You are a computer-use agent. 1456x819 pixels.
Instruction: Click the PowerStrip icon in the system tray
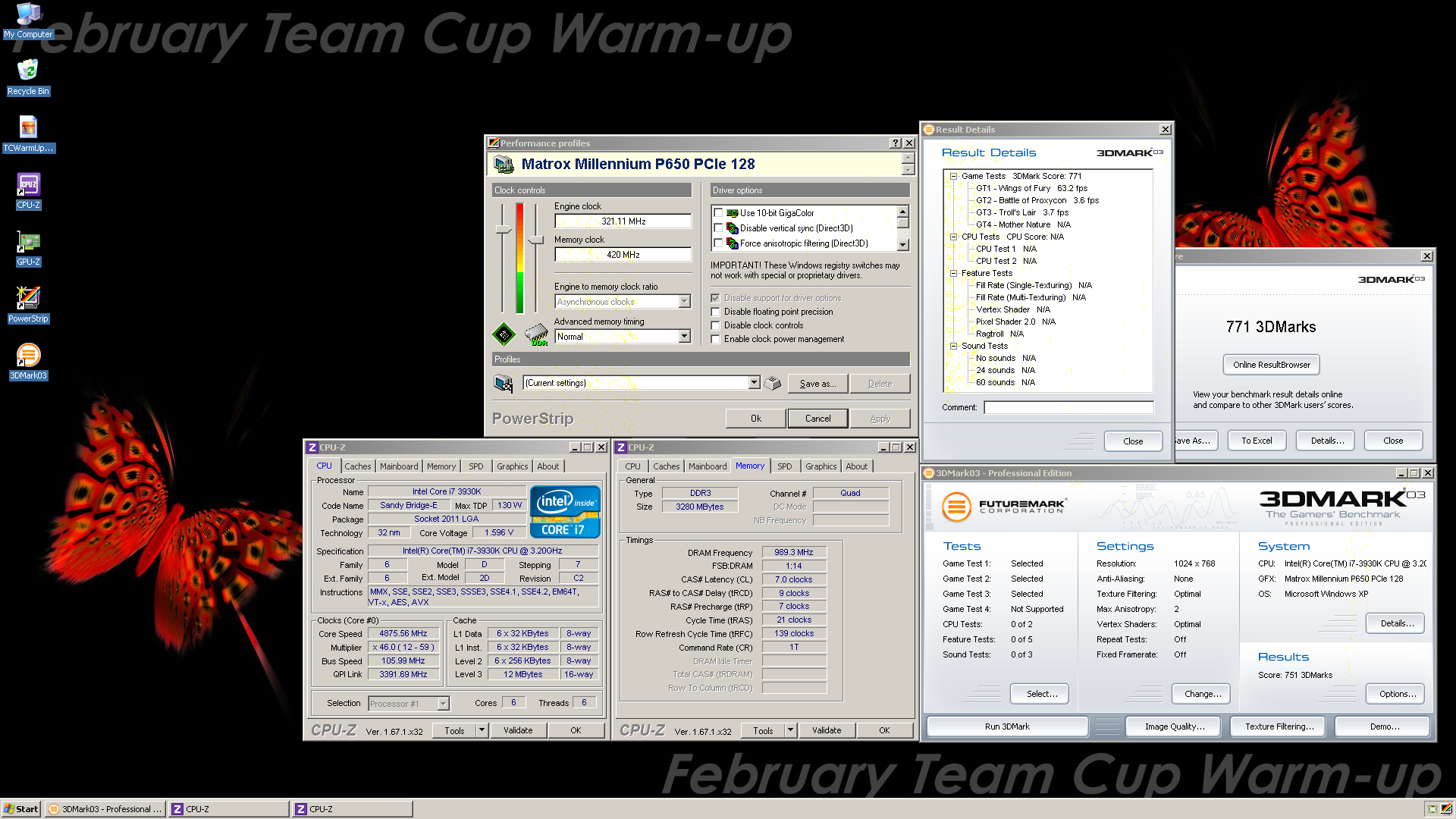[1446, 809]
